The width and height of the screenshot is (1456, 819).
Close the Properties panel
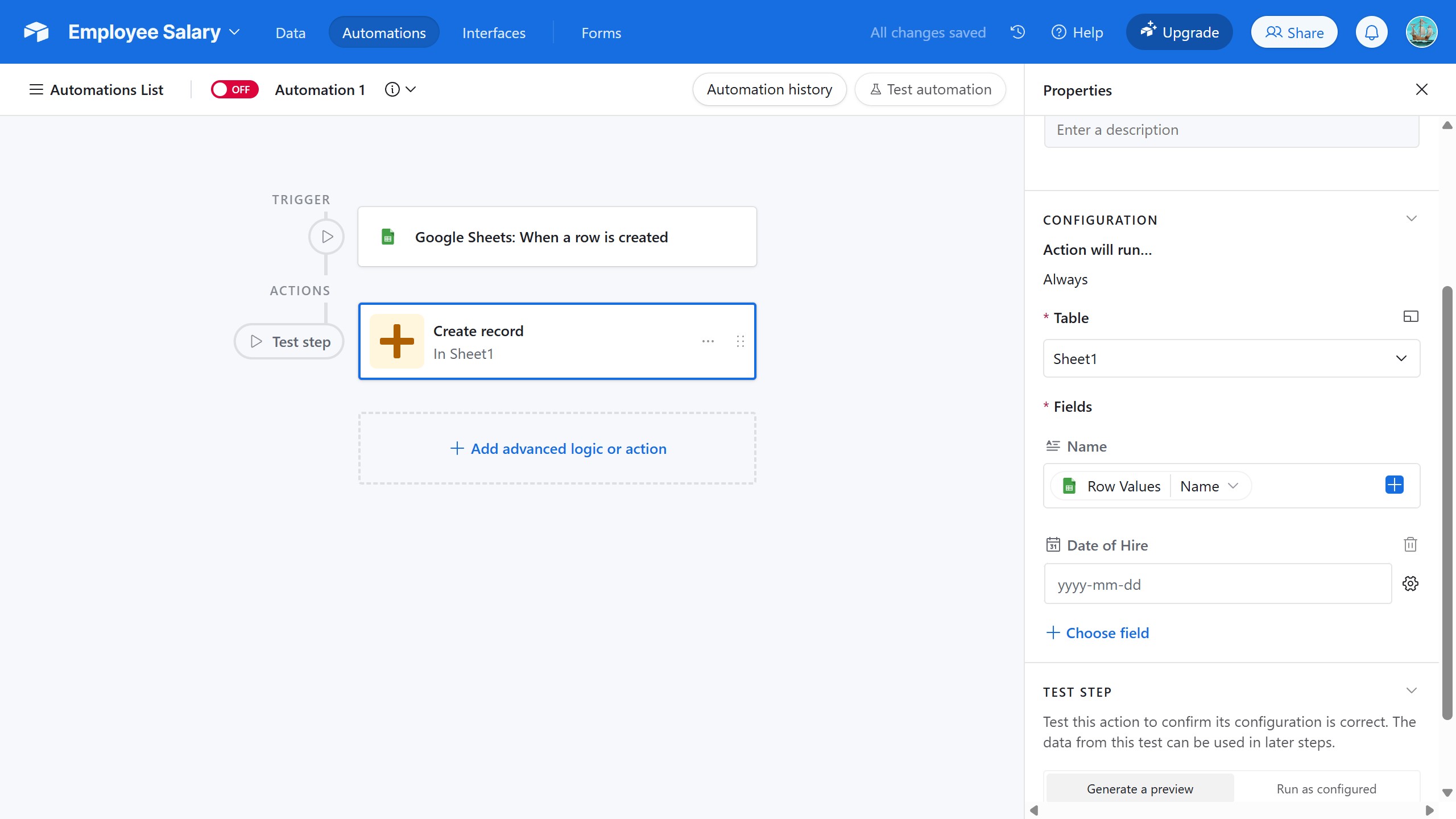pos(1421,89)
